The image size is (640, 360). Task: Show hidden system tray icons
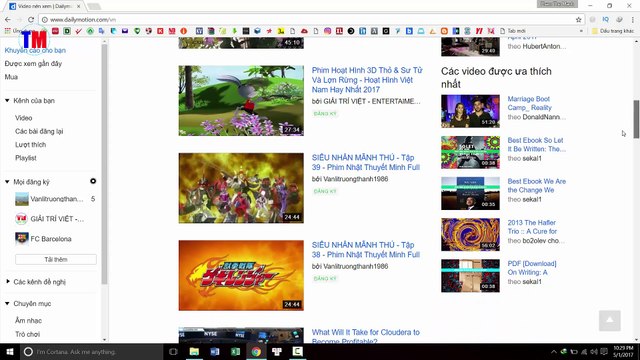[553, 351]
